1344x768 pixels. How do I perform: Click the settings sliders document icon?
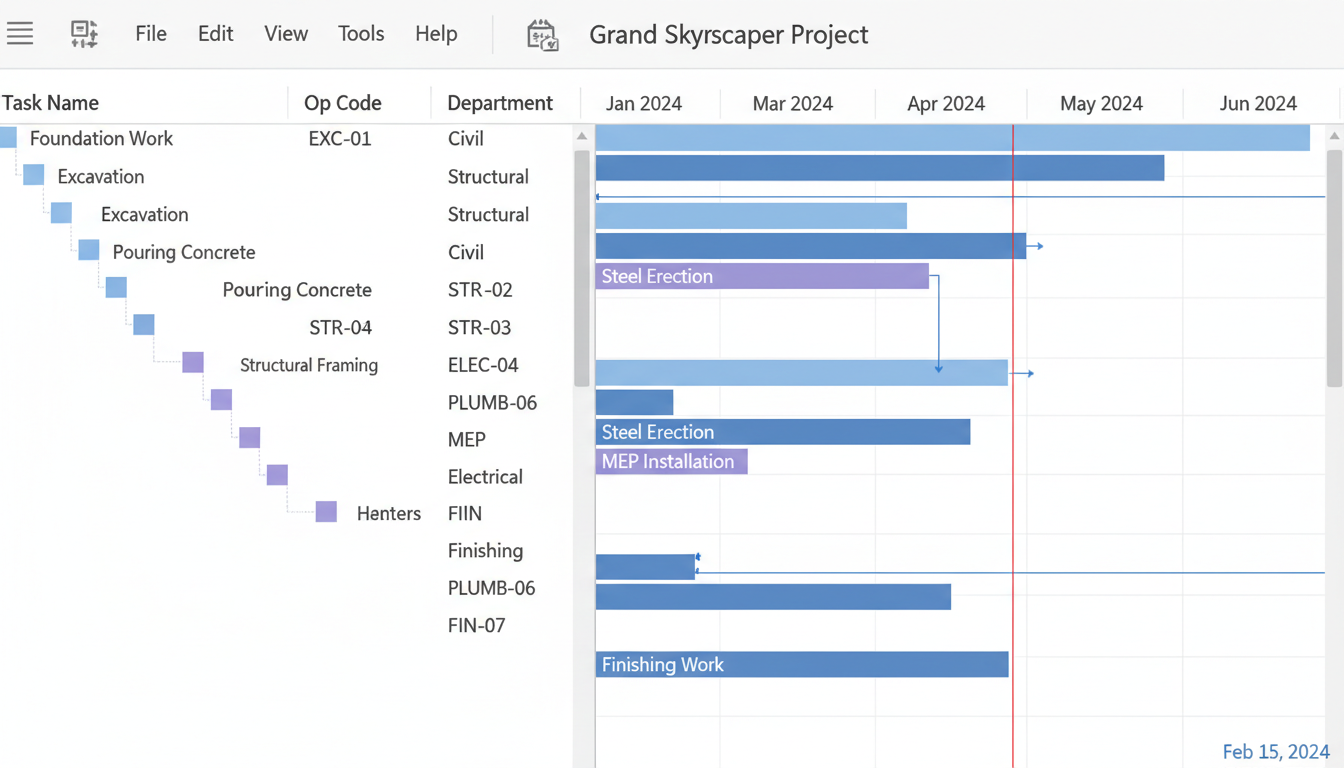(84, 33)
